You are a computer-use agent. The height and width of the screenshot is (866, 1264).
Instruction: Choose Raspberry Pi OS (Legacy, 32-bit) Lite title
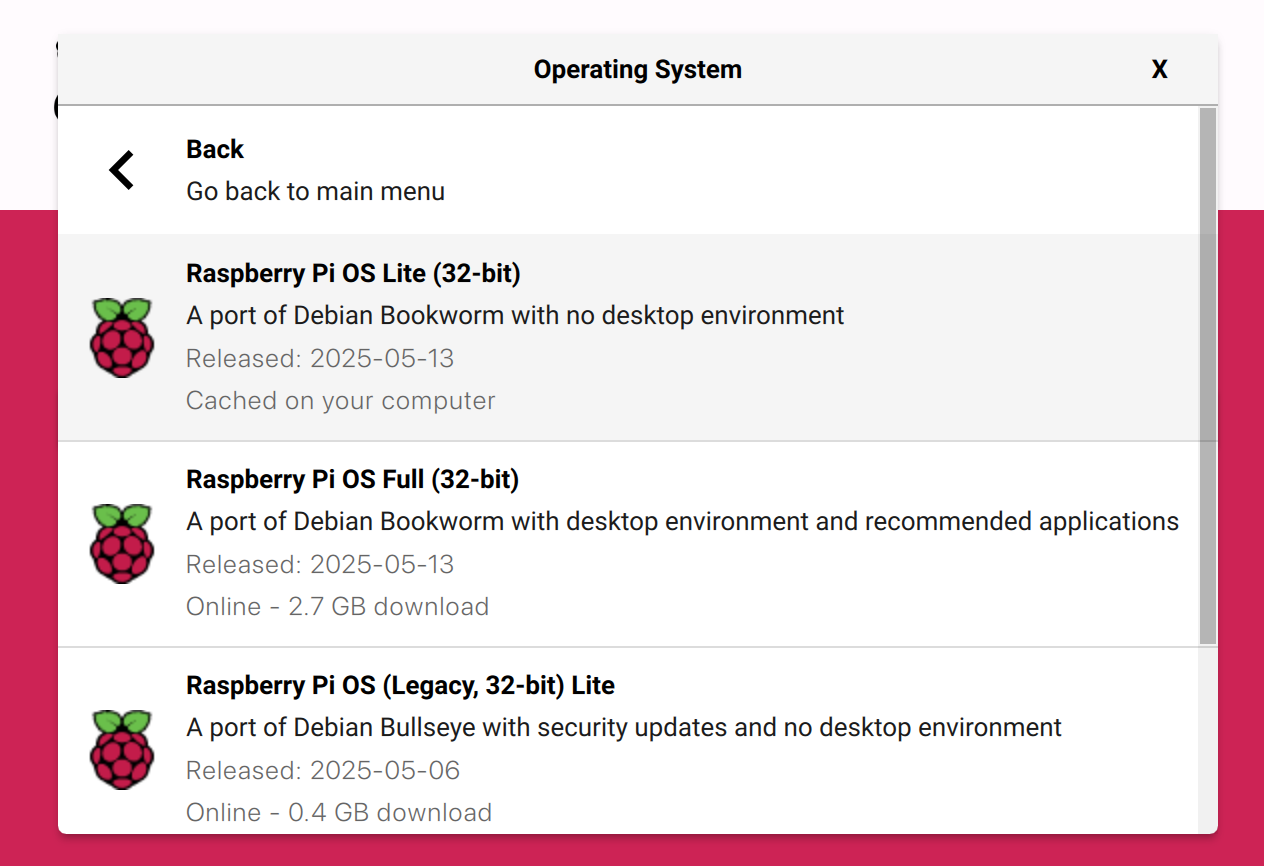tap(400, 685)
